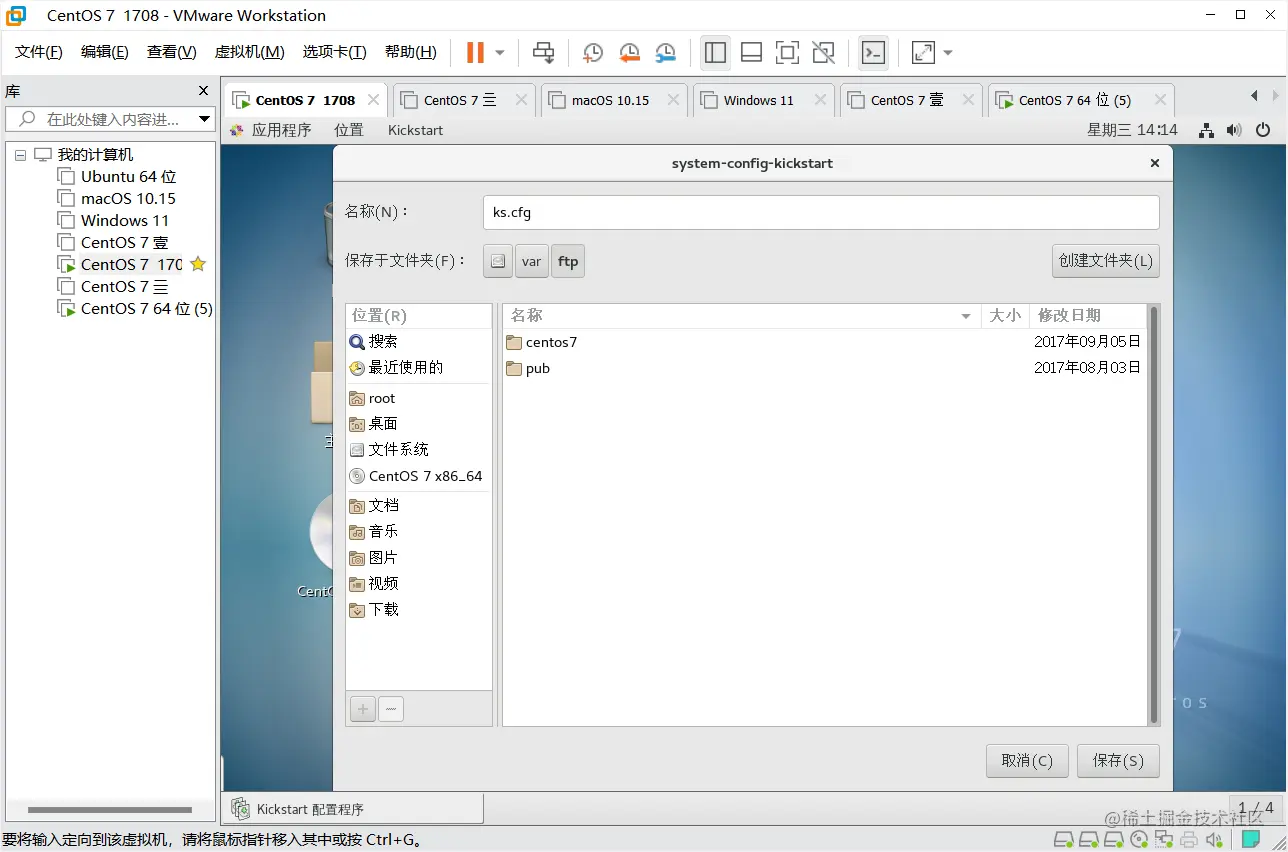Image resolution: width=1288 pixels, height=852 pixels.
Task: Open Kickstart menu in top bar
Action: (415, 130)
